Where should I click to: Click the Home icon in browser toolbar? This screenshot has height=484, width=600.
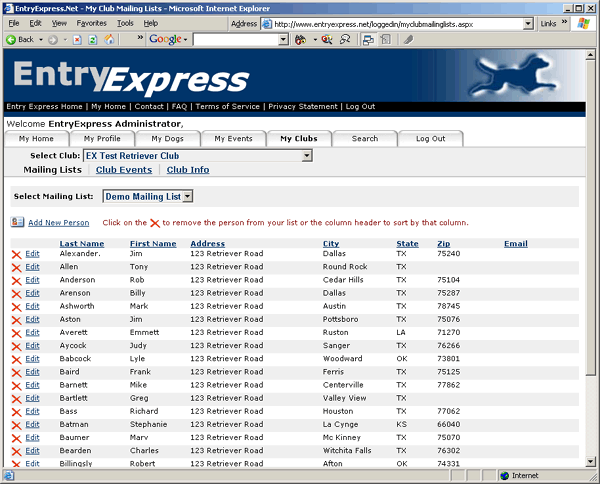tap(109, 40)
